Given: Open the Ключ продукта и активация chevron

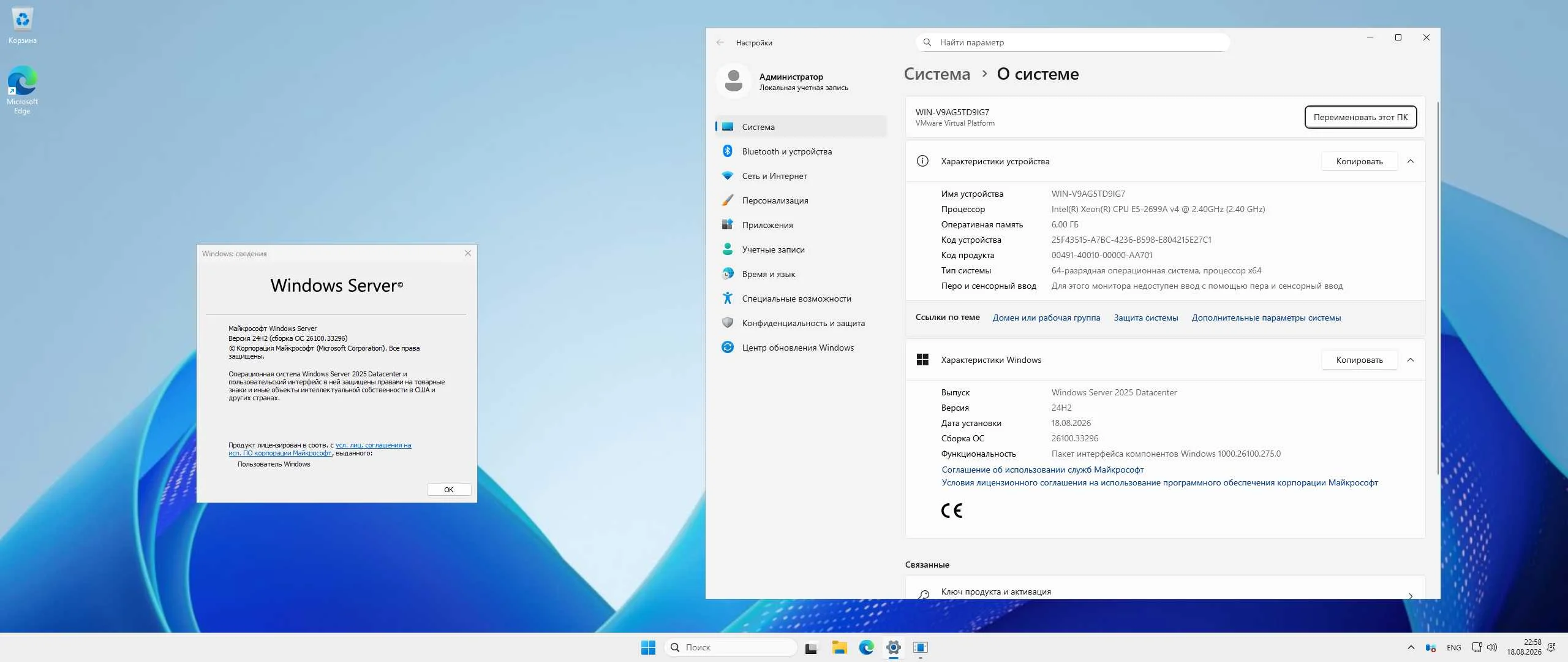Looking at the screenshot, I should click(1411, 595).
